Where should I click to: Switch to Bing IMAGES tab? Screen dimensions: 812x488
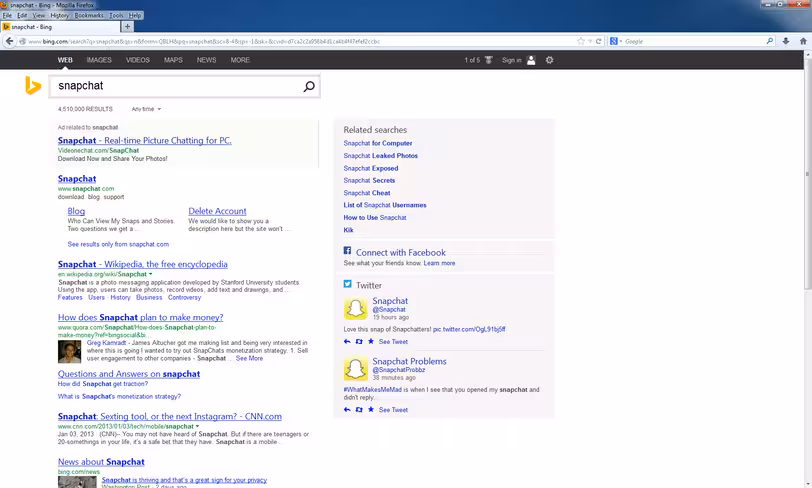coord(99,60)
